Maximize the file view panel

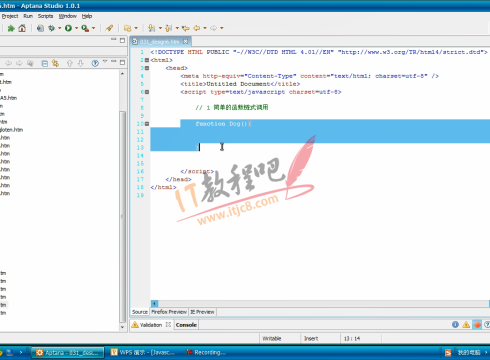122,62
